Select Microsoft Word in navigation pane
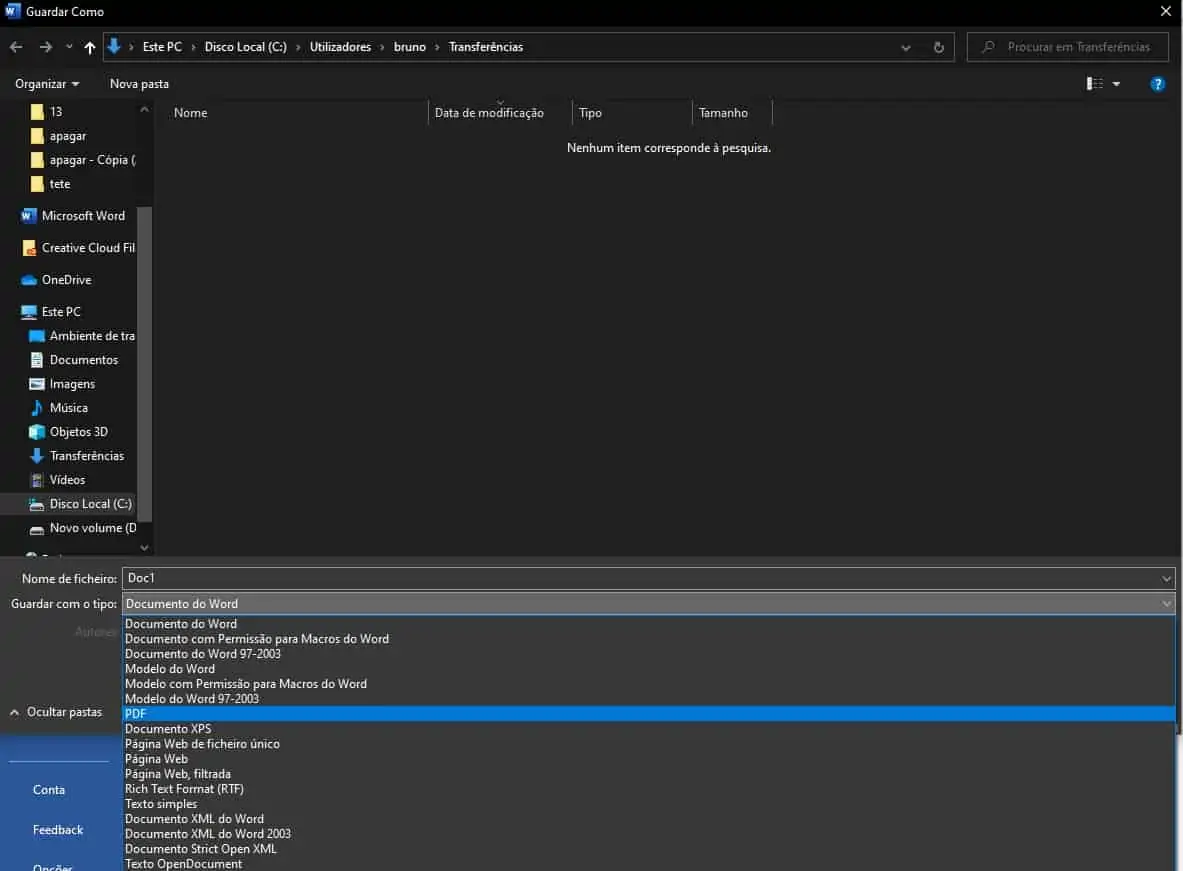Image resolution: width=1183 pixels, height=871 pixels. point(73,216)
